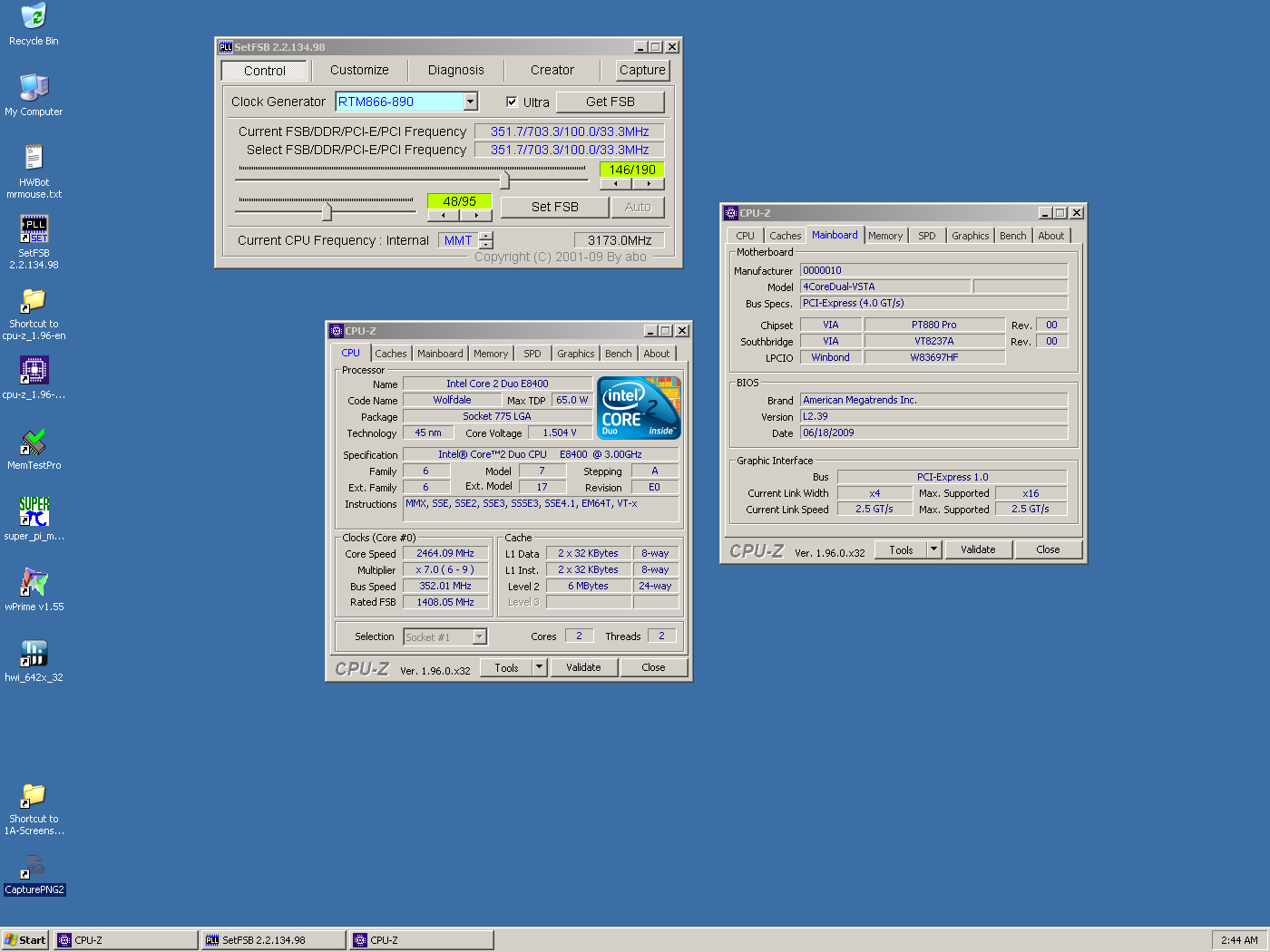Step 146/190 slider value right
The image size is (1270, 952).
[x=649, y=184]
